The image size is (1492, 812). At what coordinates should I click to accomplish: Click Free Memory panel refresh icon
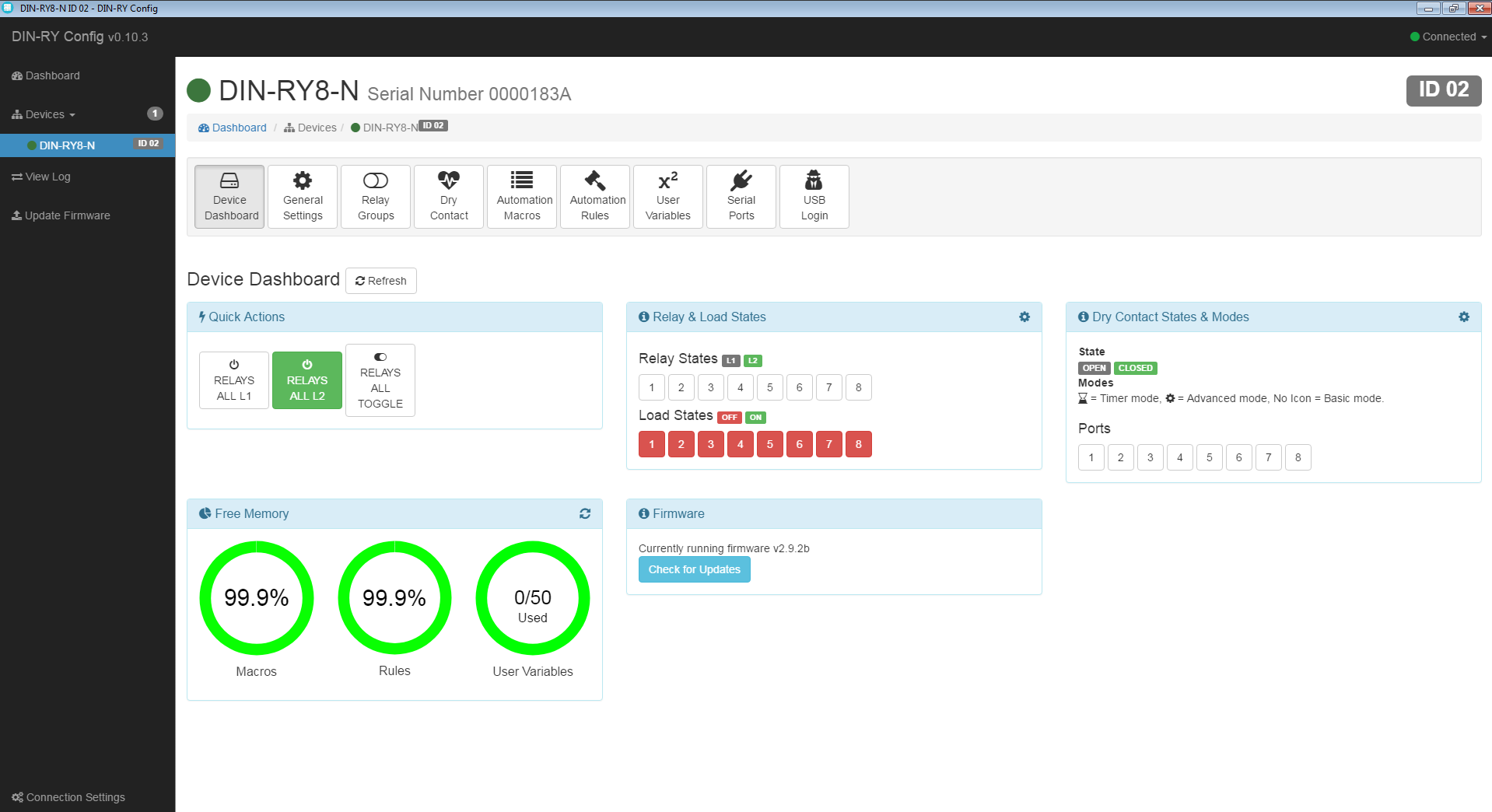585,513
